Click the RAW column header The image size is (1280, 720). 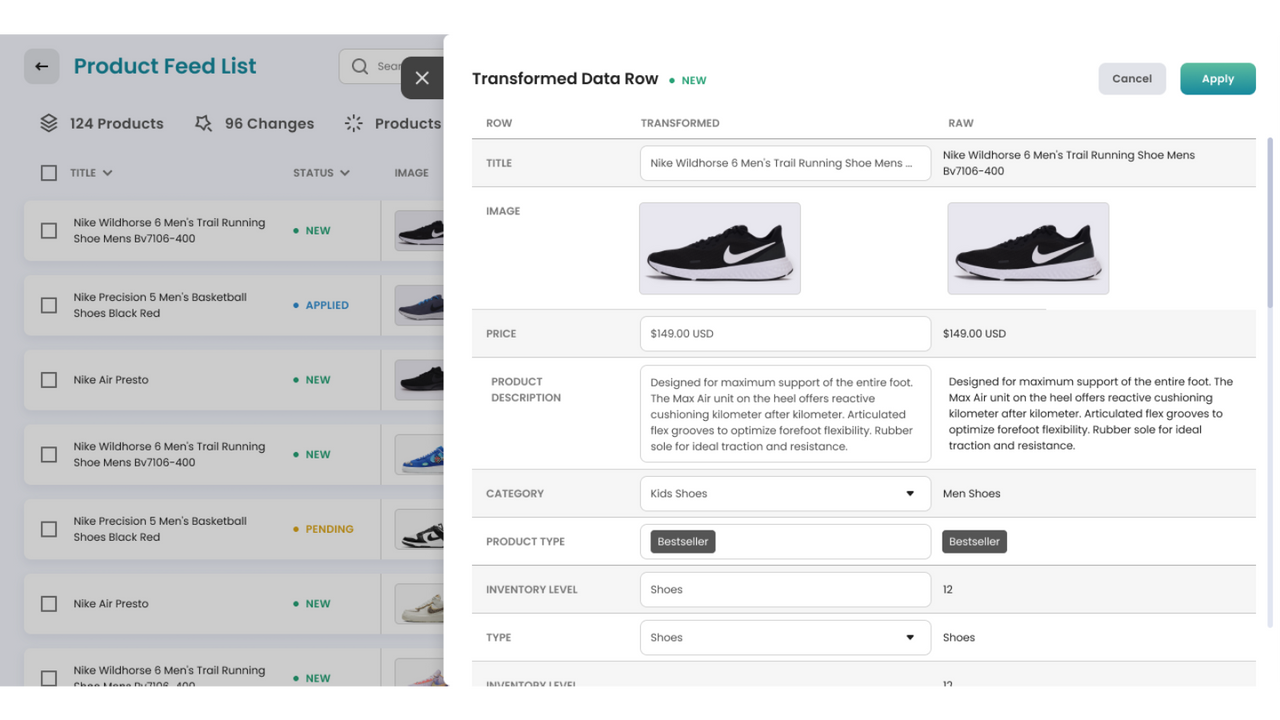pos(961,123)
